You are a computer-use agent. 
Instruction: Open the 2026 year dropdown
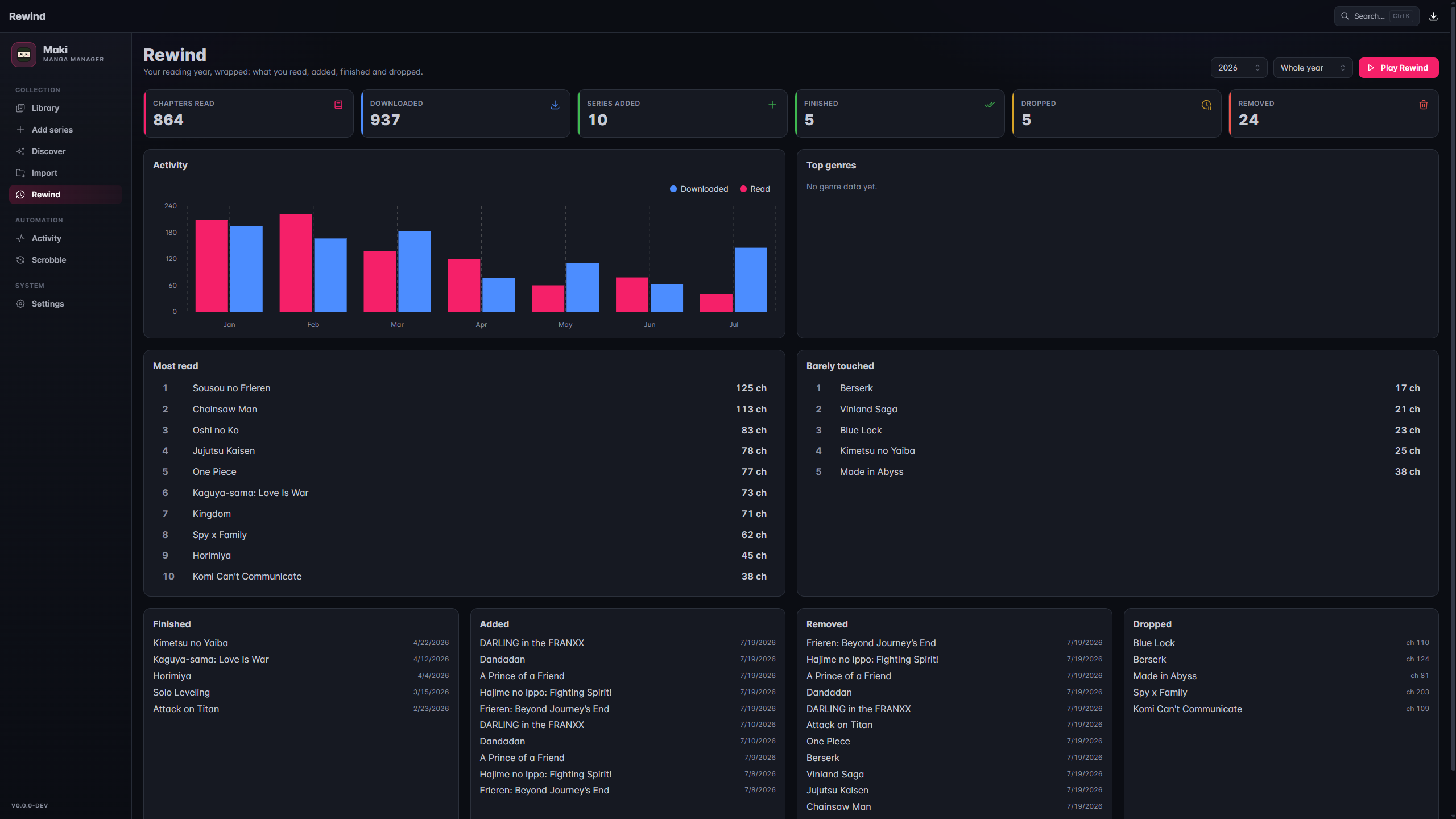(x=1239, y=68)
